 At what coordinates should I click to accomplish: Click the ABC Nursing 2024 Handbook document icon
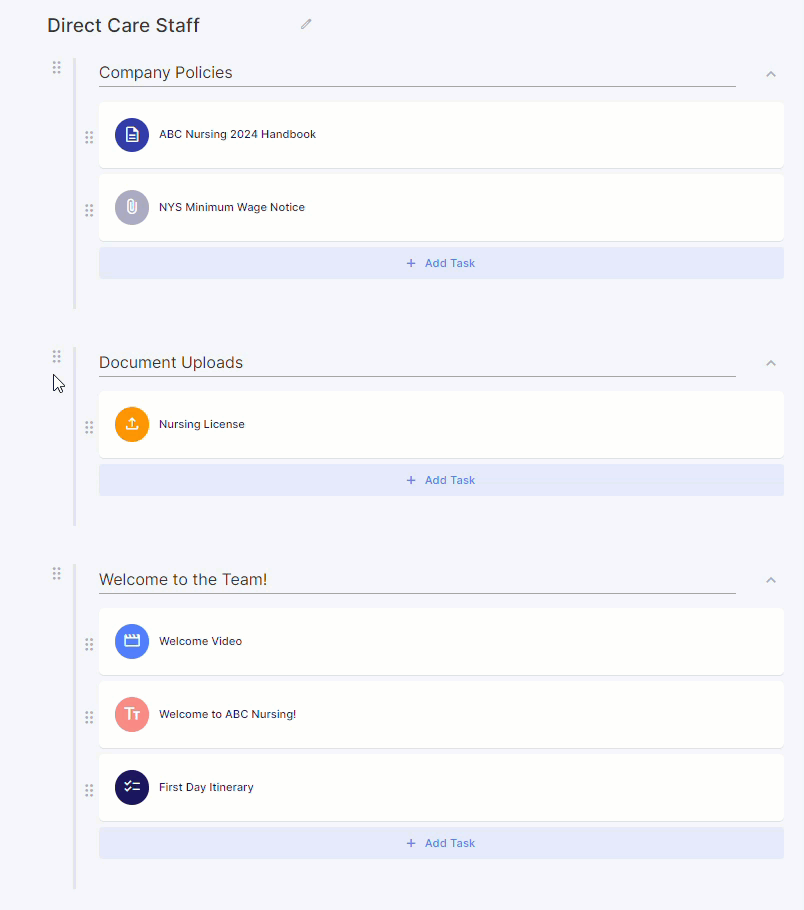[x=132, y=135]
